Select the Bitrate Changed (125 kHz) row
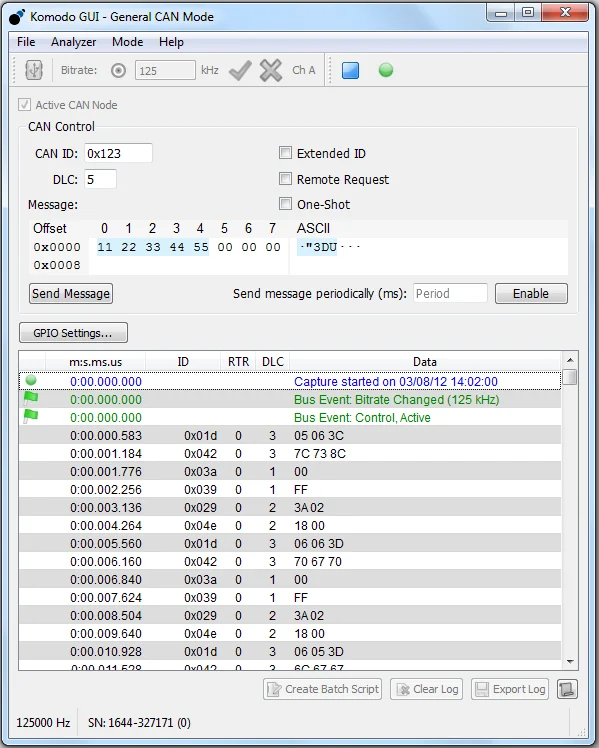 [x=290, y=399]
